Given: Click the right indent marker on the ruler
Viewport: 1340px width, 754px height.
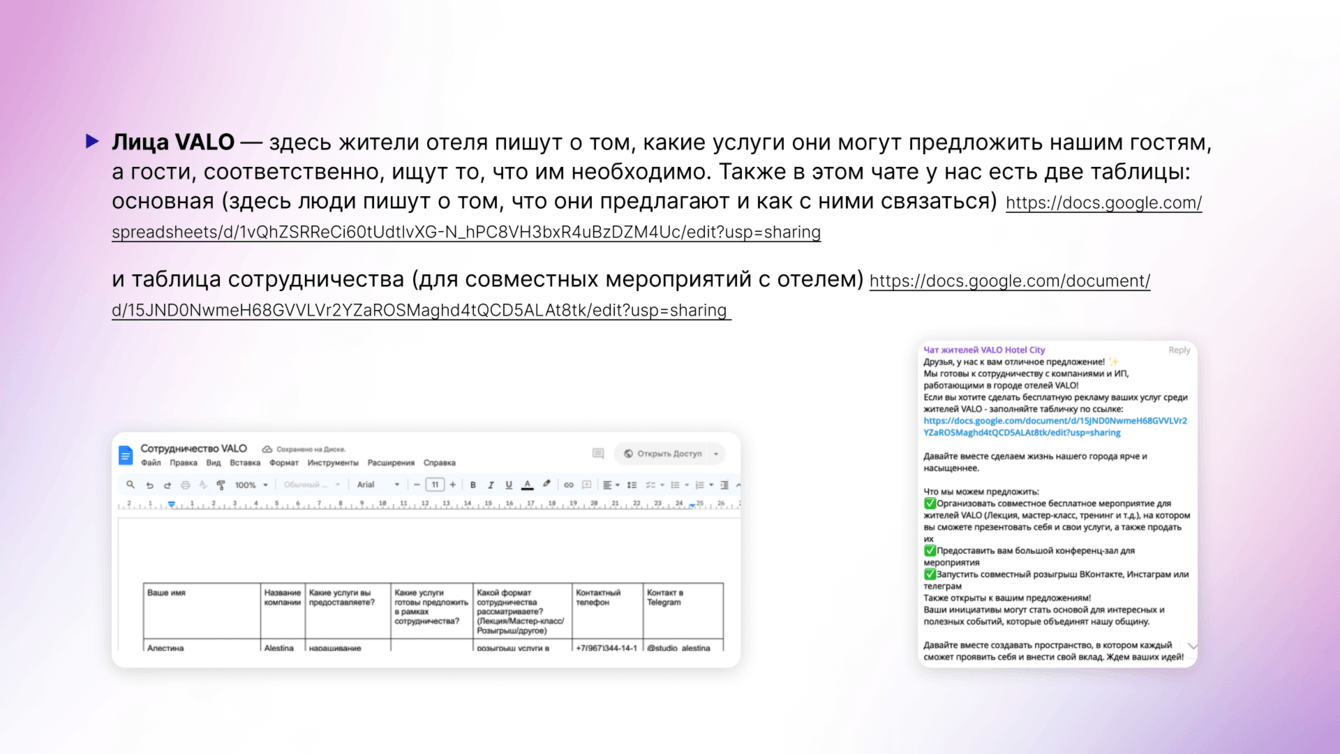Looking at the screenshot, I should coord(692,505).
